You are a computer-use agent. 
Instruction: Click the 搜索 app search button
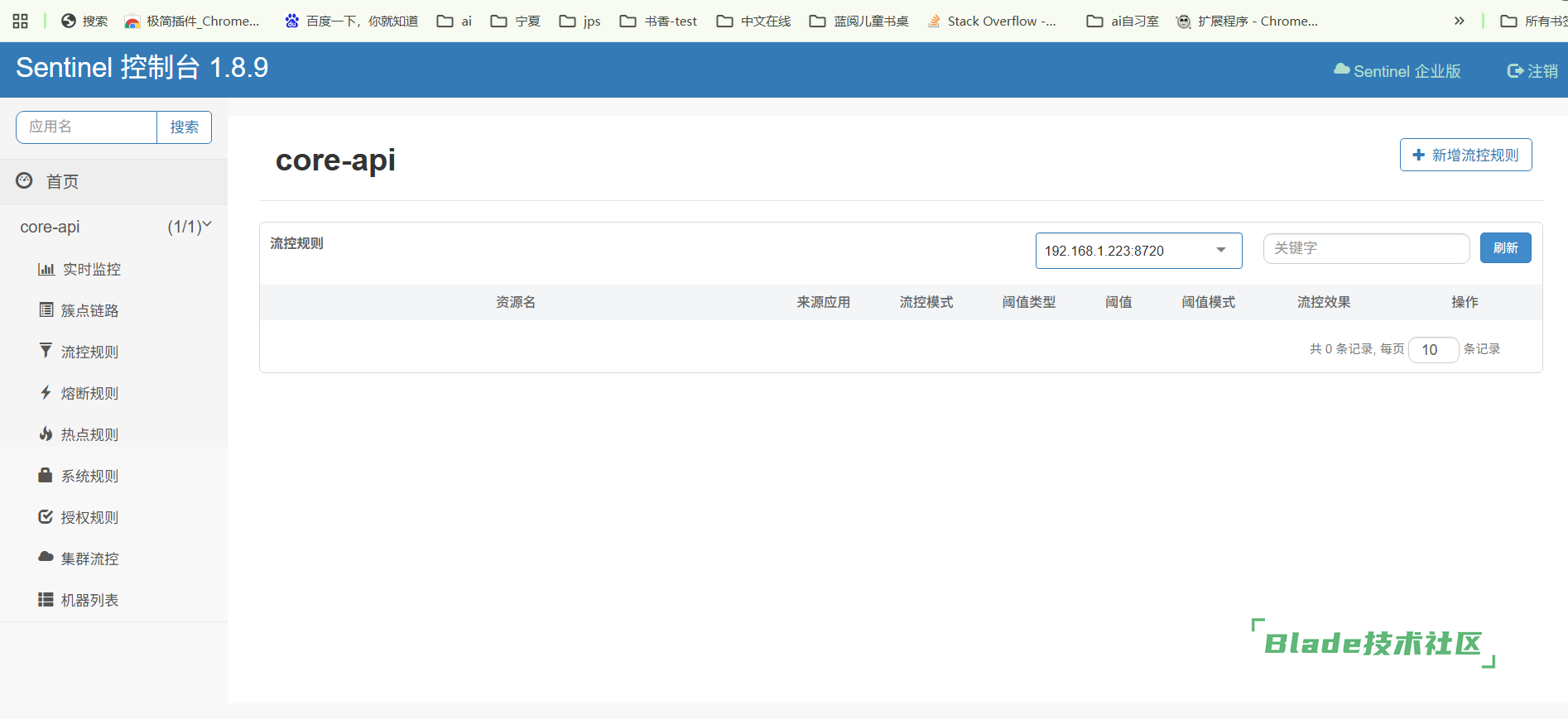click(x=184, y=127)
